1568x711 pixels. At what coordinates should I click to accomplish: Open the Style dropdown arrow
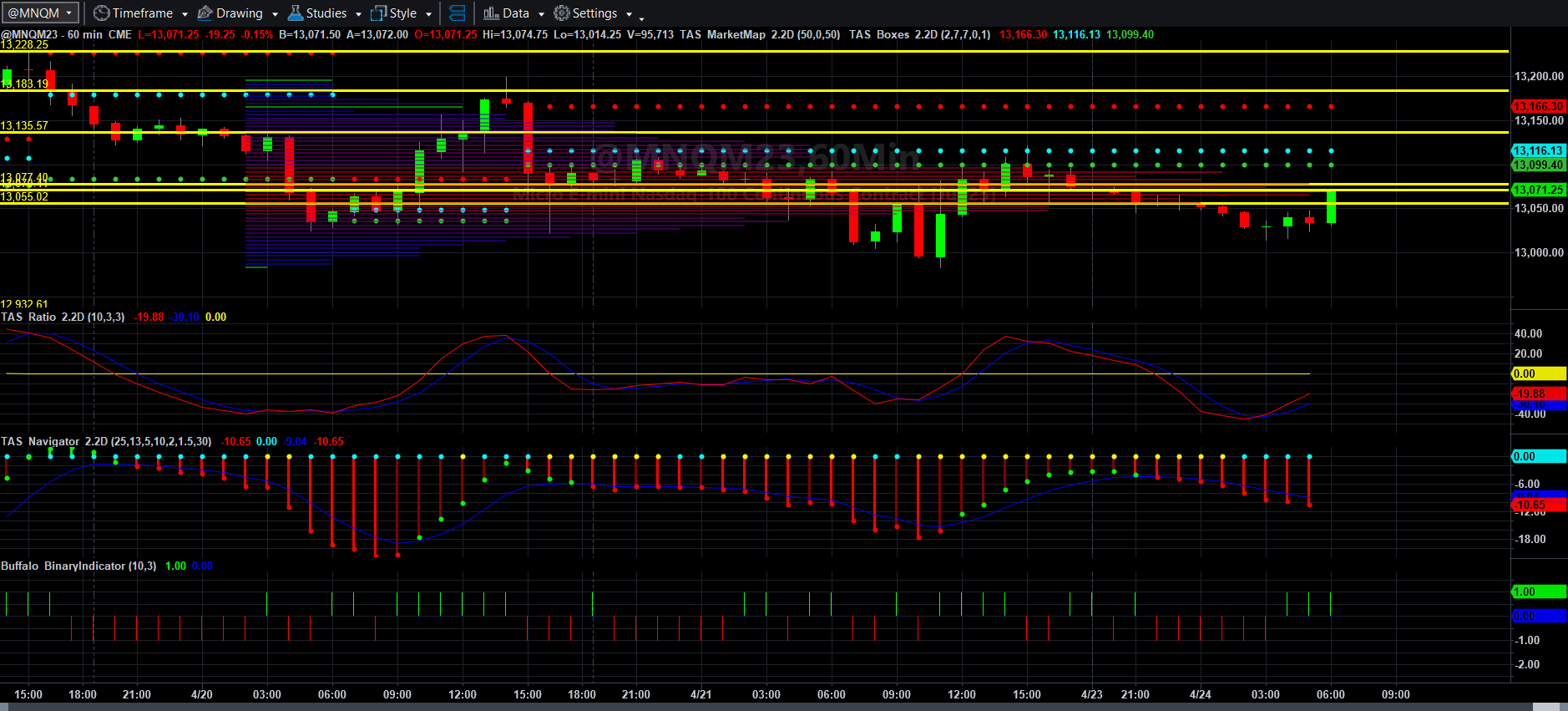tap(428, 14)
